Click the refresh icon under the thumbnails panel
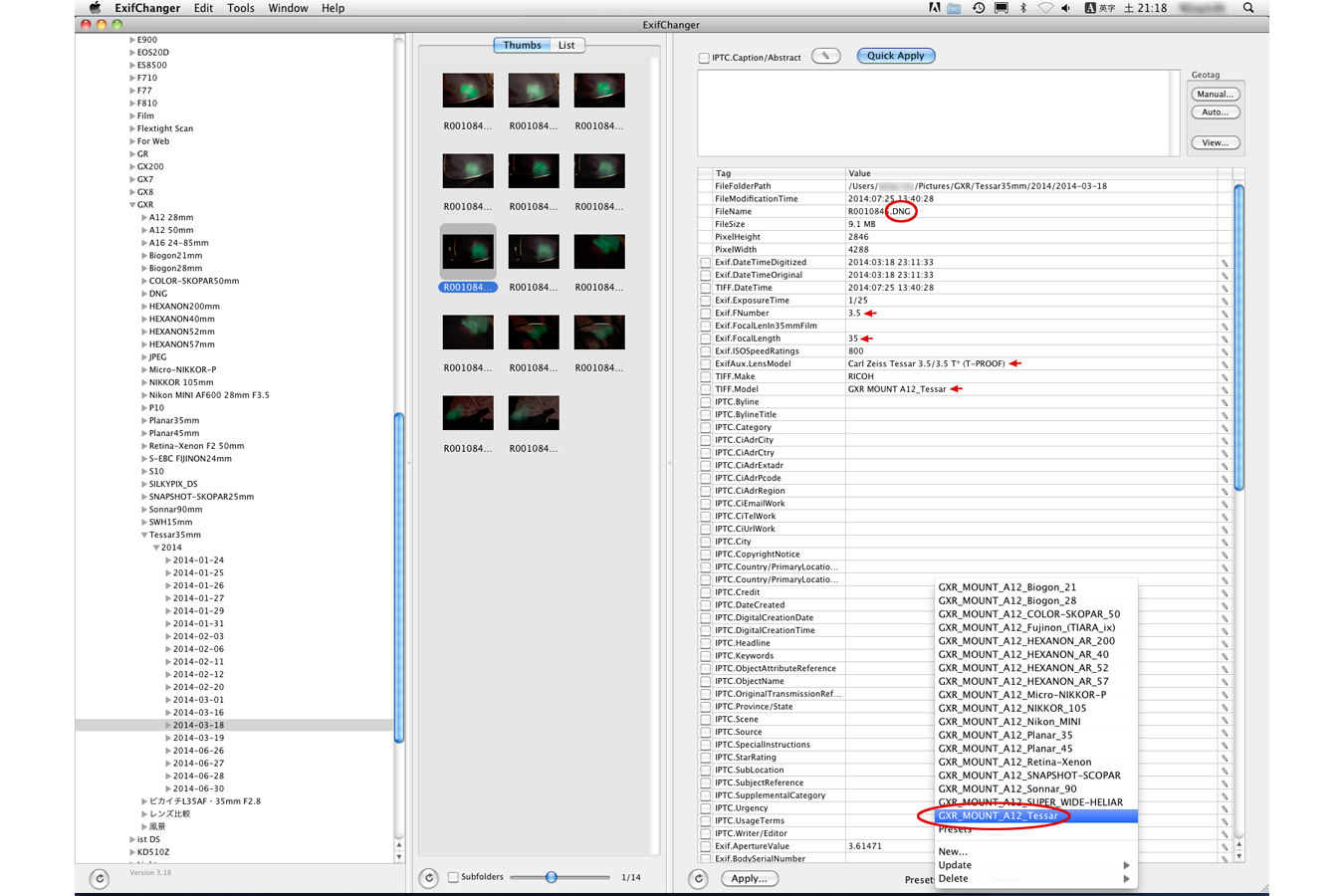The width and height of the screenshot is (1344, 896). [x=429, y=878]
